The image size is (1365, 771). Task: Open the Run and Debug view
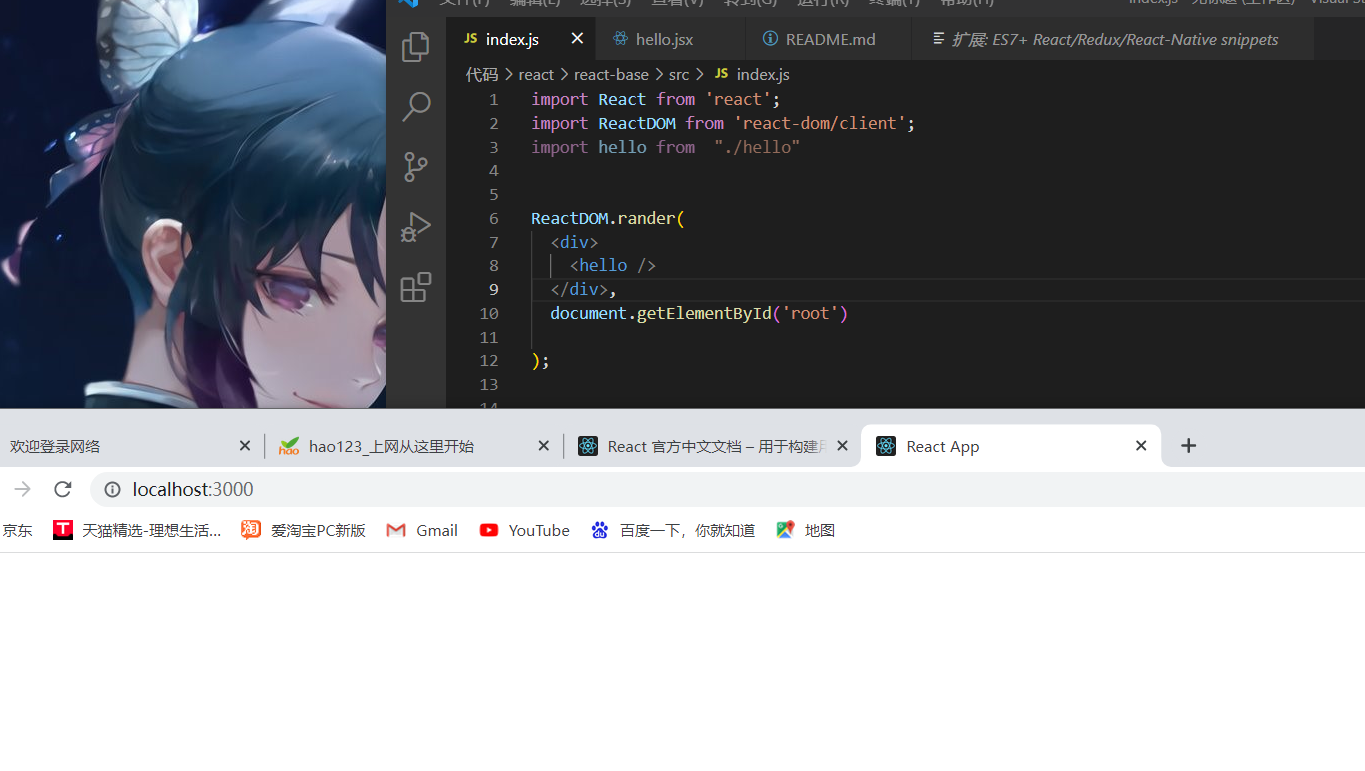click(x=416, y=227)
